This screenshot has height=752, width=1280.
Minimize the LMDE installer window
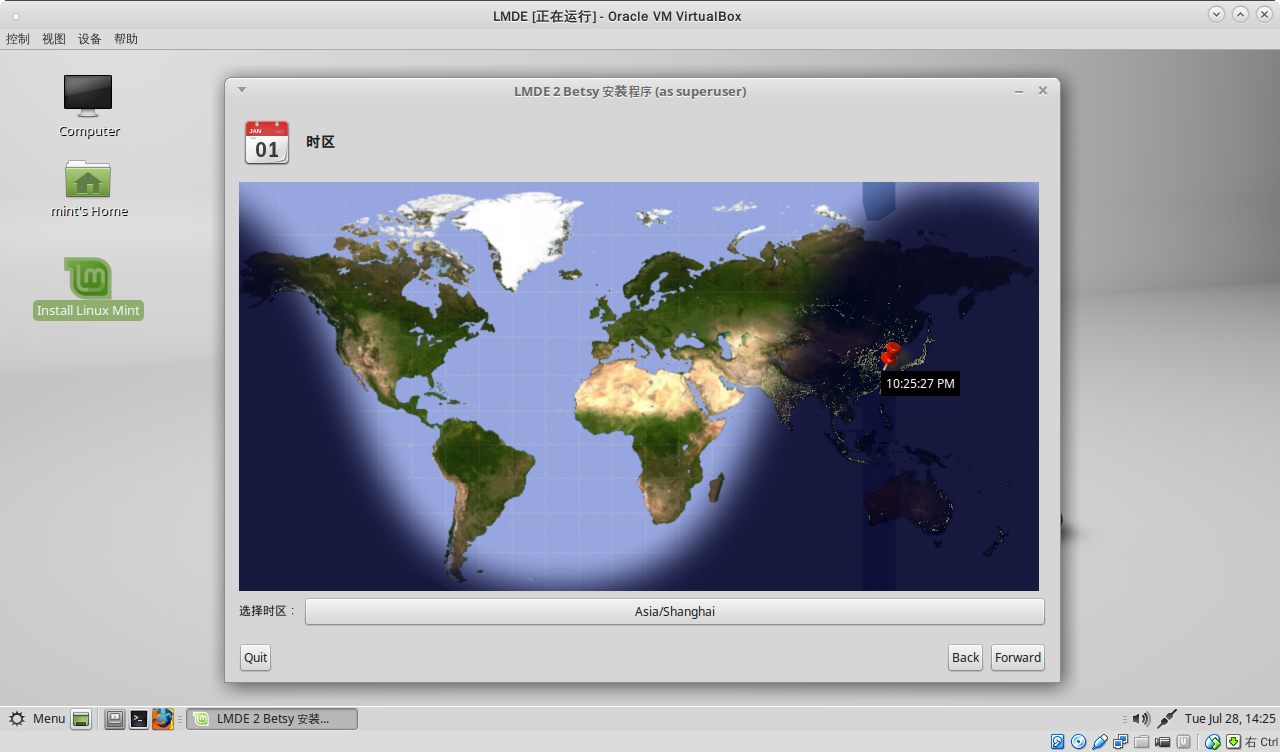(x=1019, y=91)
